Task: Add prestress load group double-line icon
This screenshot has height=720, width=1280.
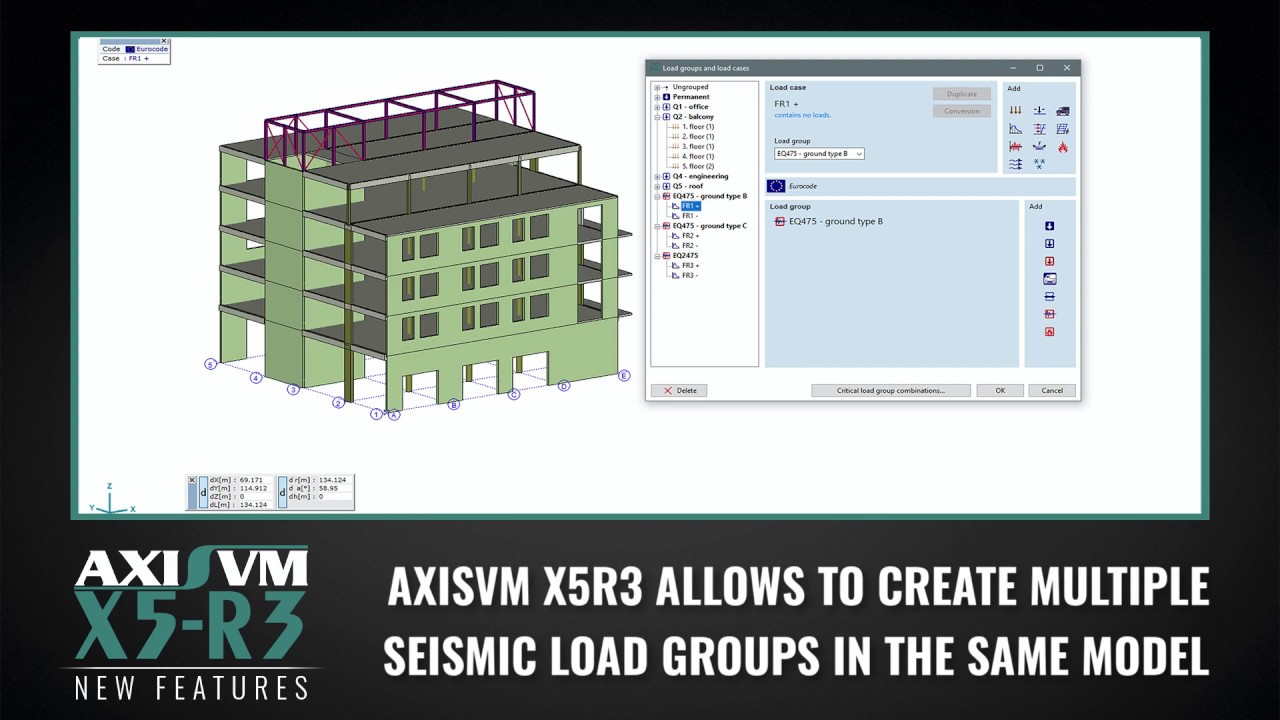Action: (x=1049, y=296)
